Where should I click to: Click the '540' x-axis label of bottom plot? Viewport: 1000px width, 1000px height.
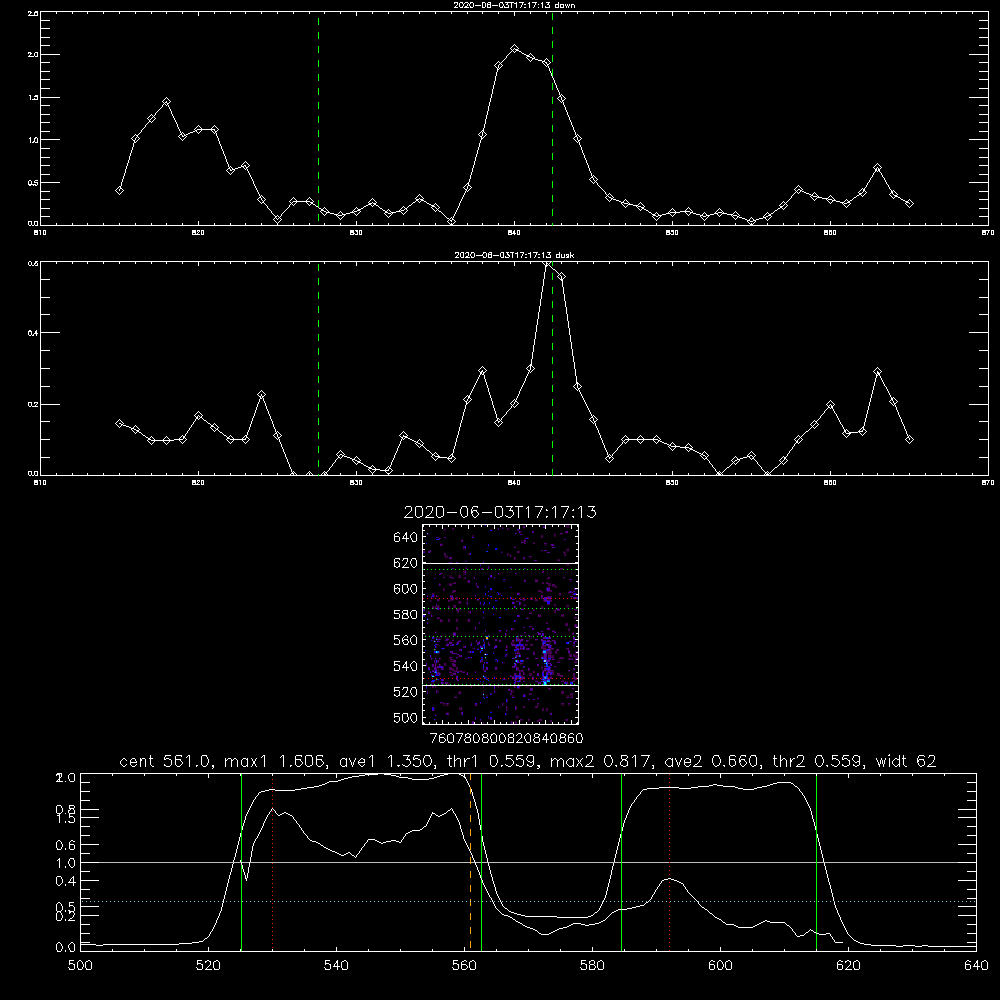(x=336, y=966)
